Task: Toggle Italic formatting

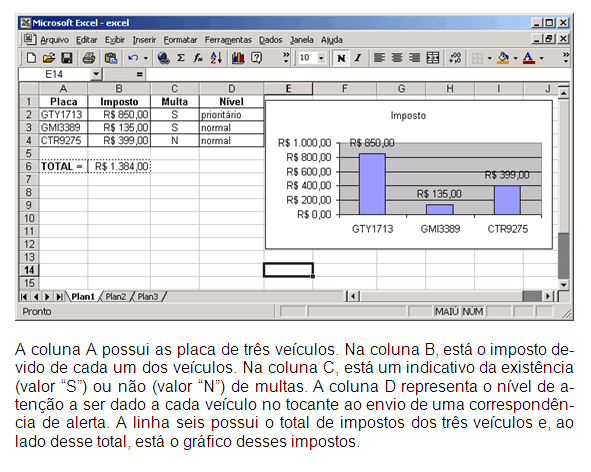Action: 358,58
